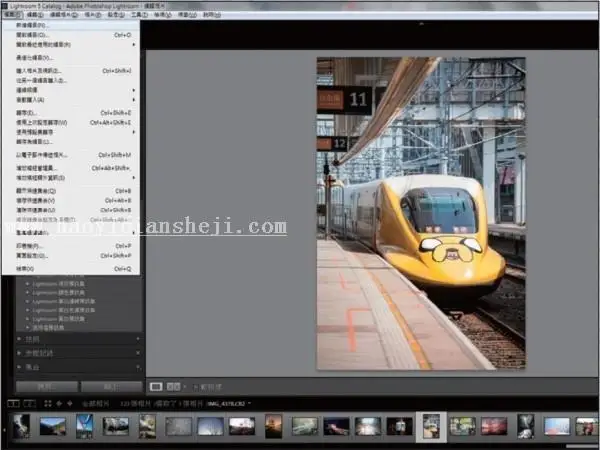Open the Tools (T) menu in menu bar

[x=139, y=15]
